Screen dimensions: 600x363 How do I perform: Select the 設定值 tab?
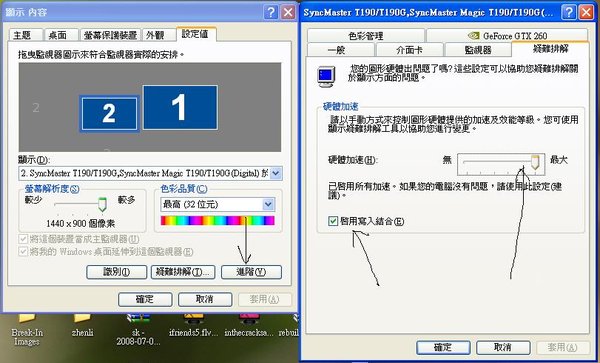pyautogui.click(x=196, y=34)
